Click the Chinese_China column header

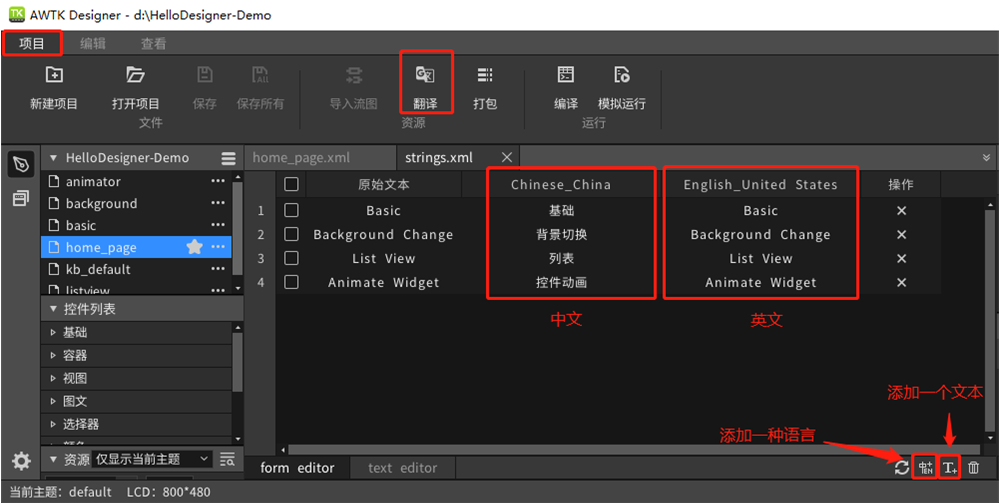pyautogui.click(x=561, y=185)
